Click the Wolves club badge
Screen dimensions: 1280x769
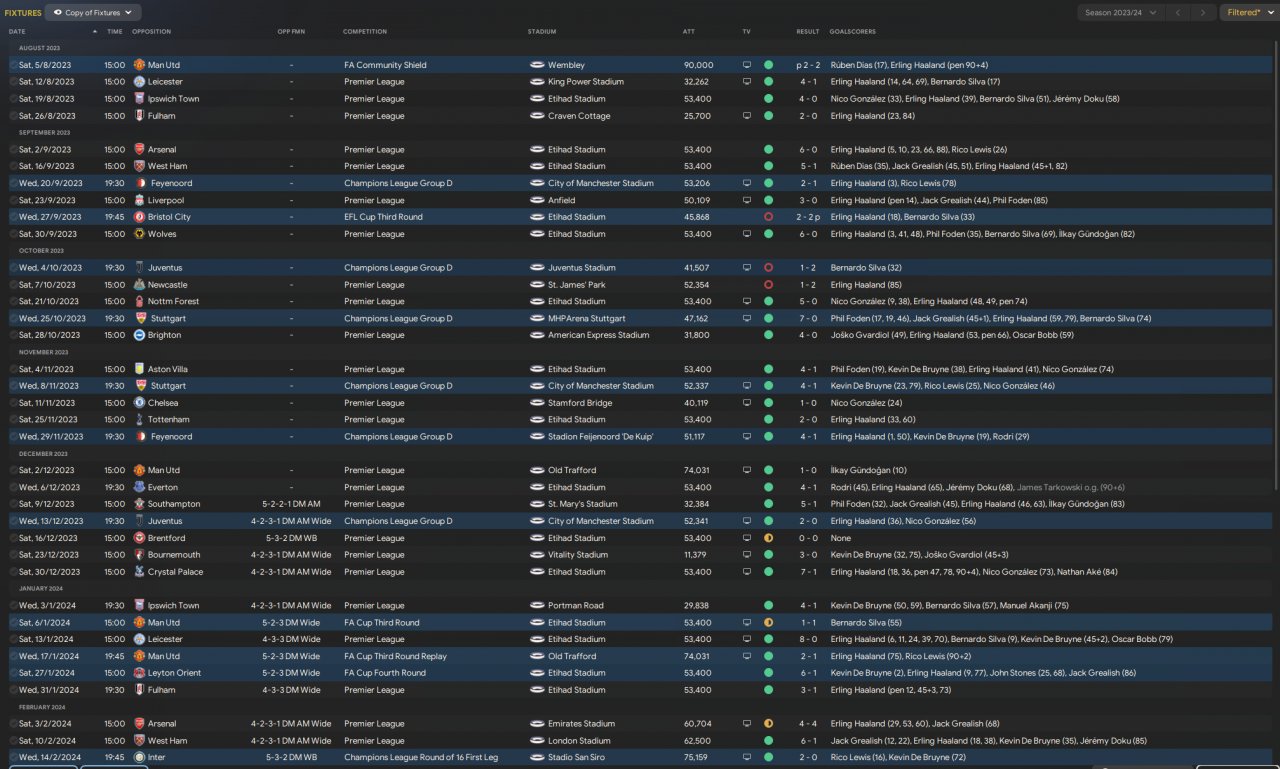click(138, 234)
